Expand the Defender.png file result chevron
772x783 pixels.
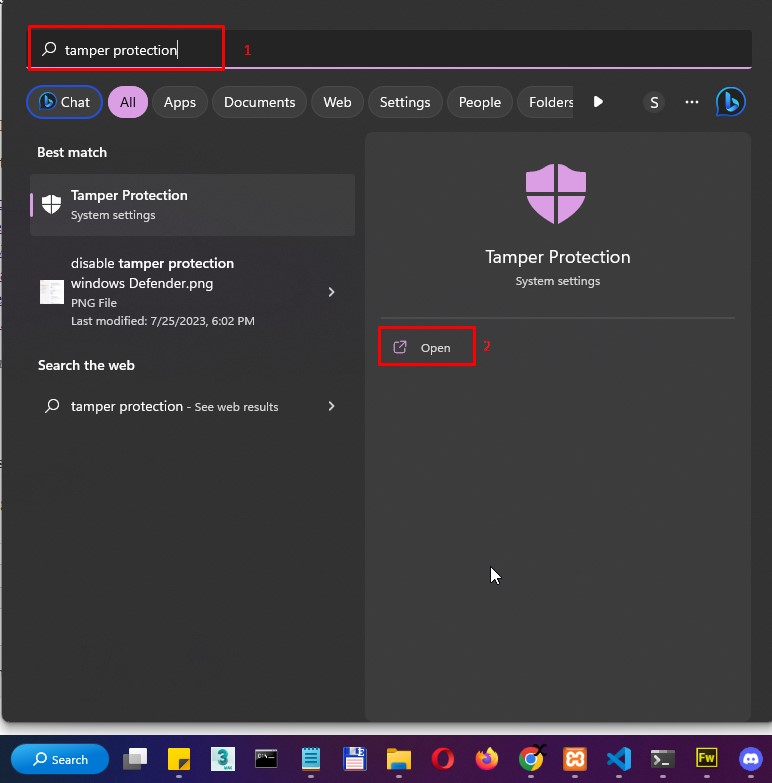[331, 292]
